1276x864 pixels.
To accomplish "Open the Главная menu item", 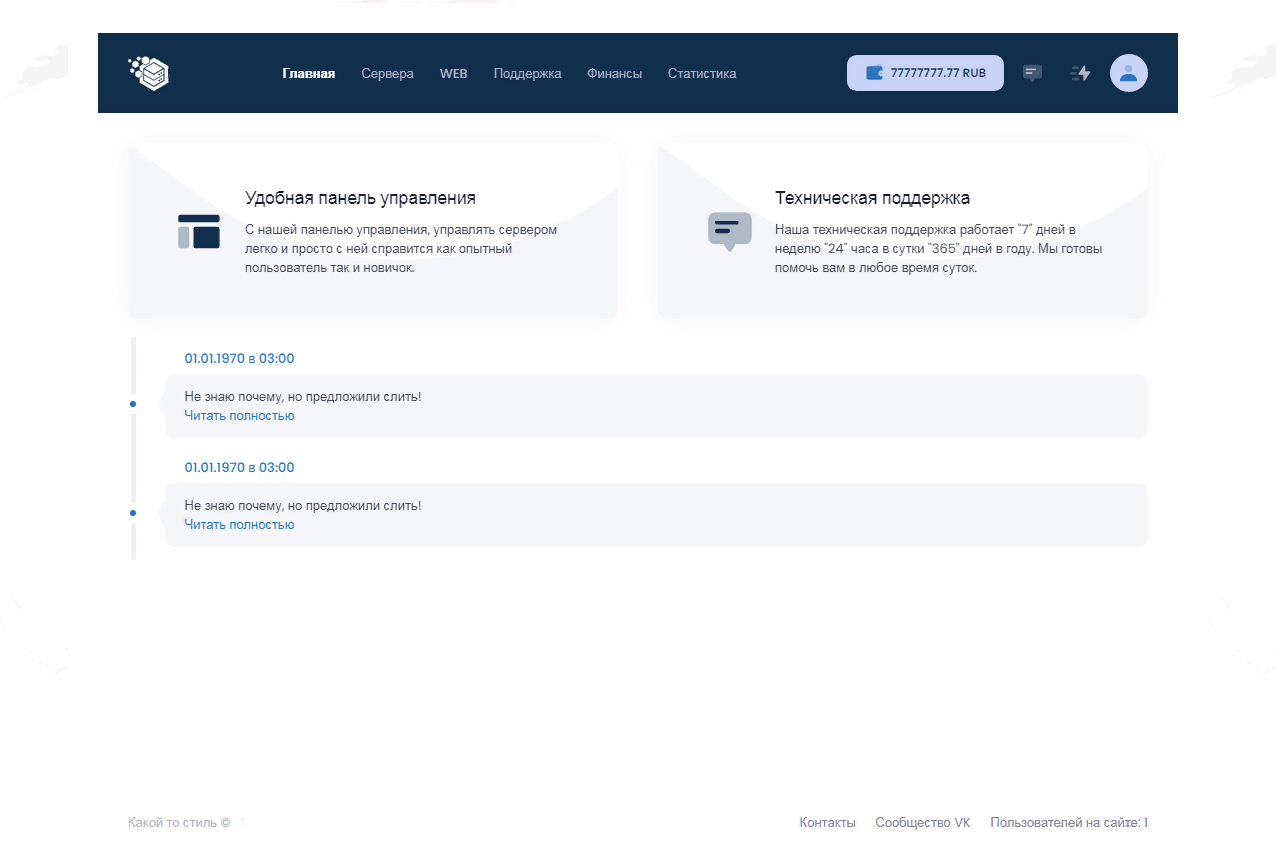I will [308, 73].
